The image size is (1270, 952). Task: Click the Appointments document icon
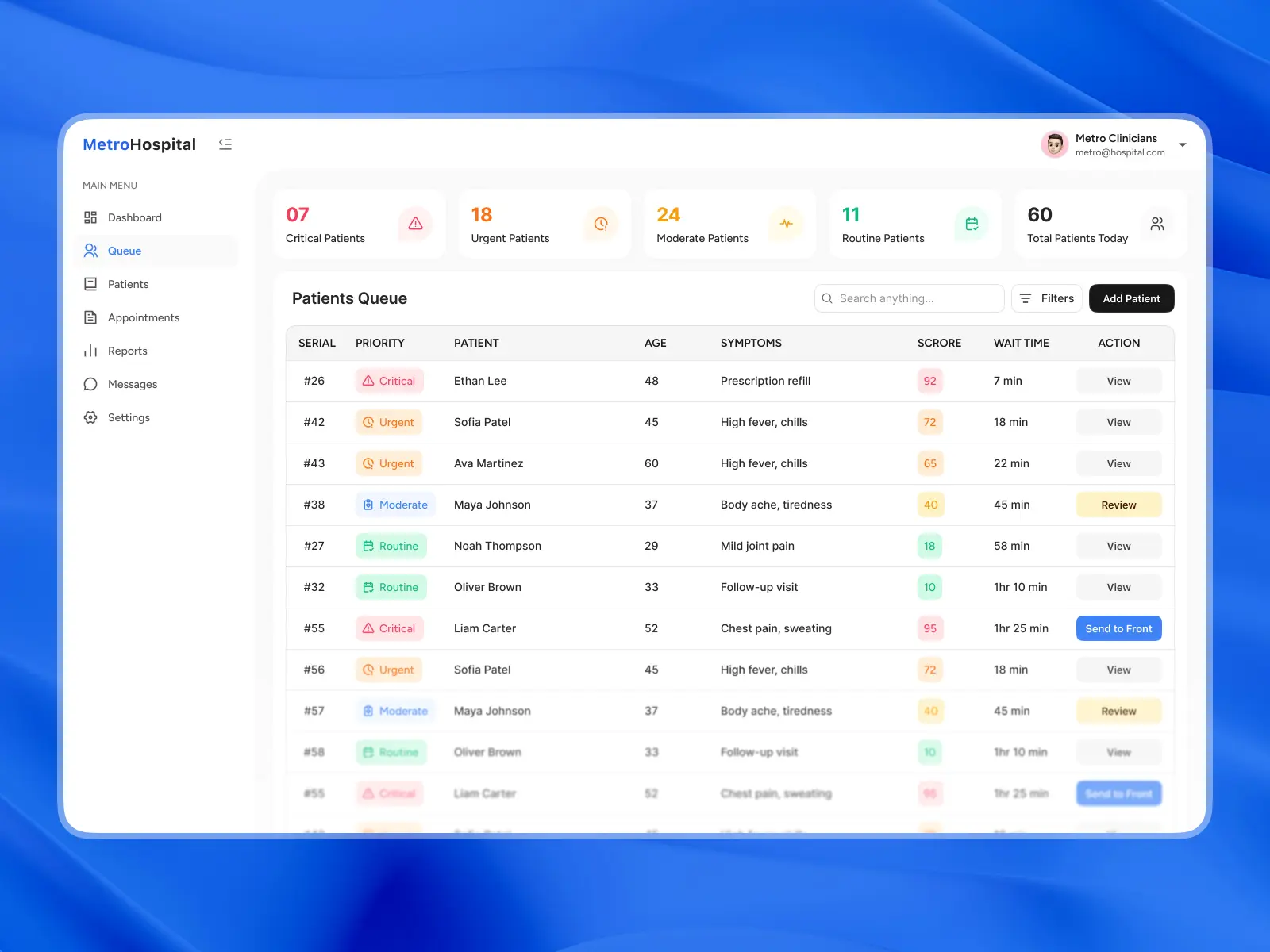point(90,317)
